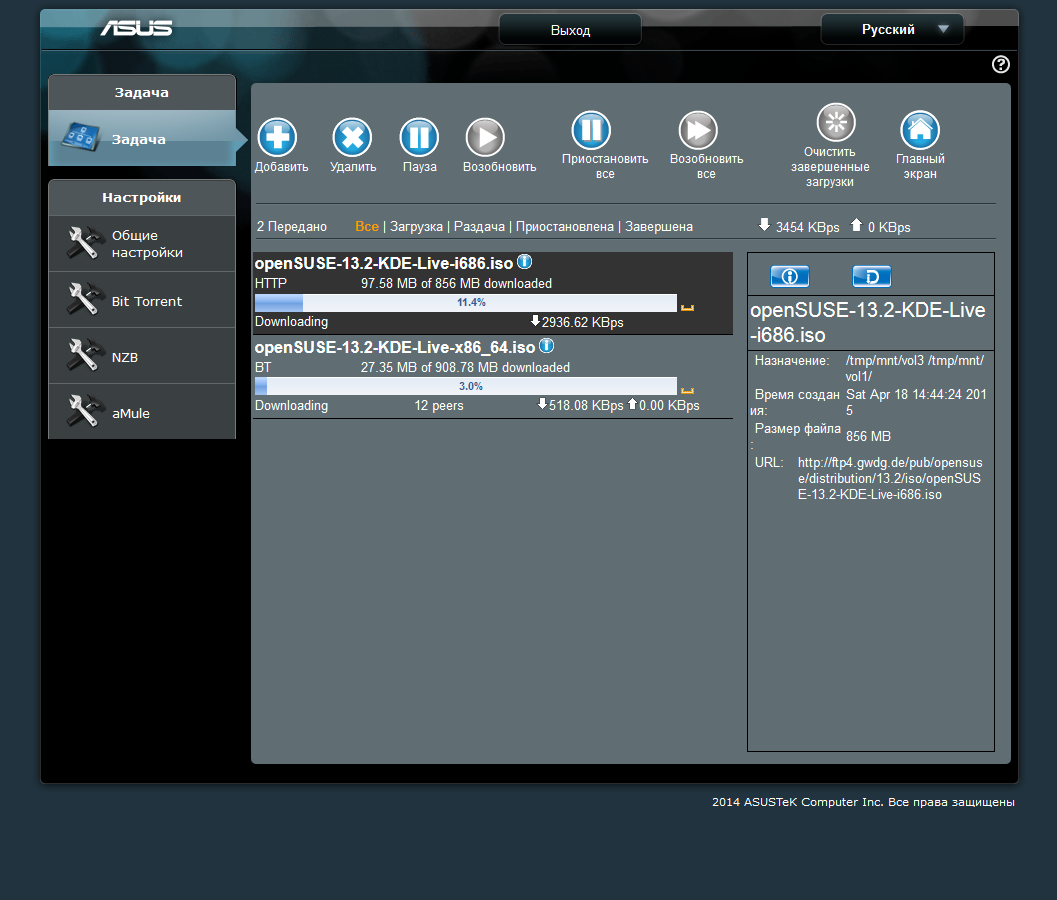Click the 0 KBps upload speed
This screenshot has width=1057, height=900.
[888, 227]
